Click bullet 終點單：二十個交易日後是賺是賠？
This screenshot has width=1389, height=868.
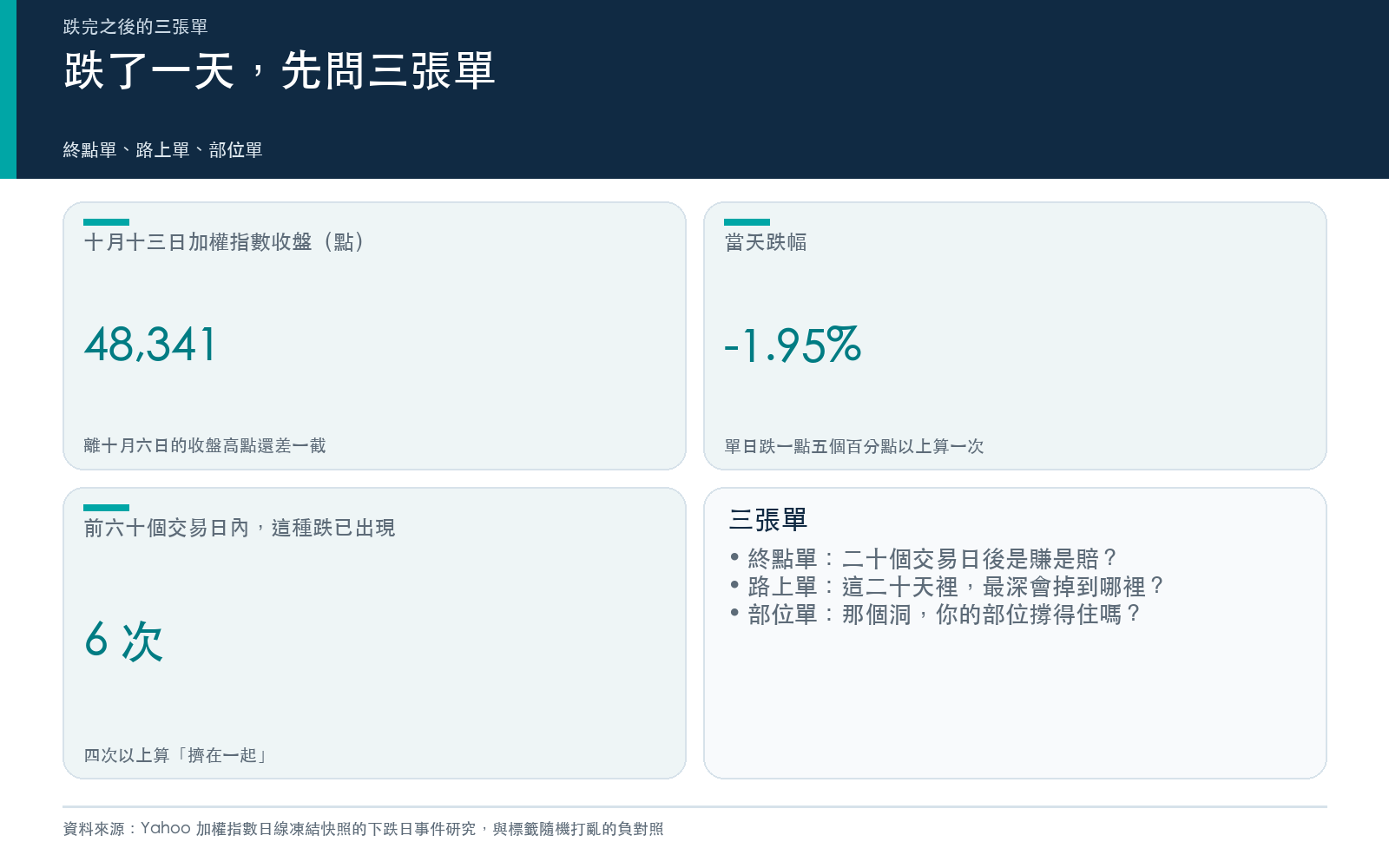point(925,558)
